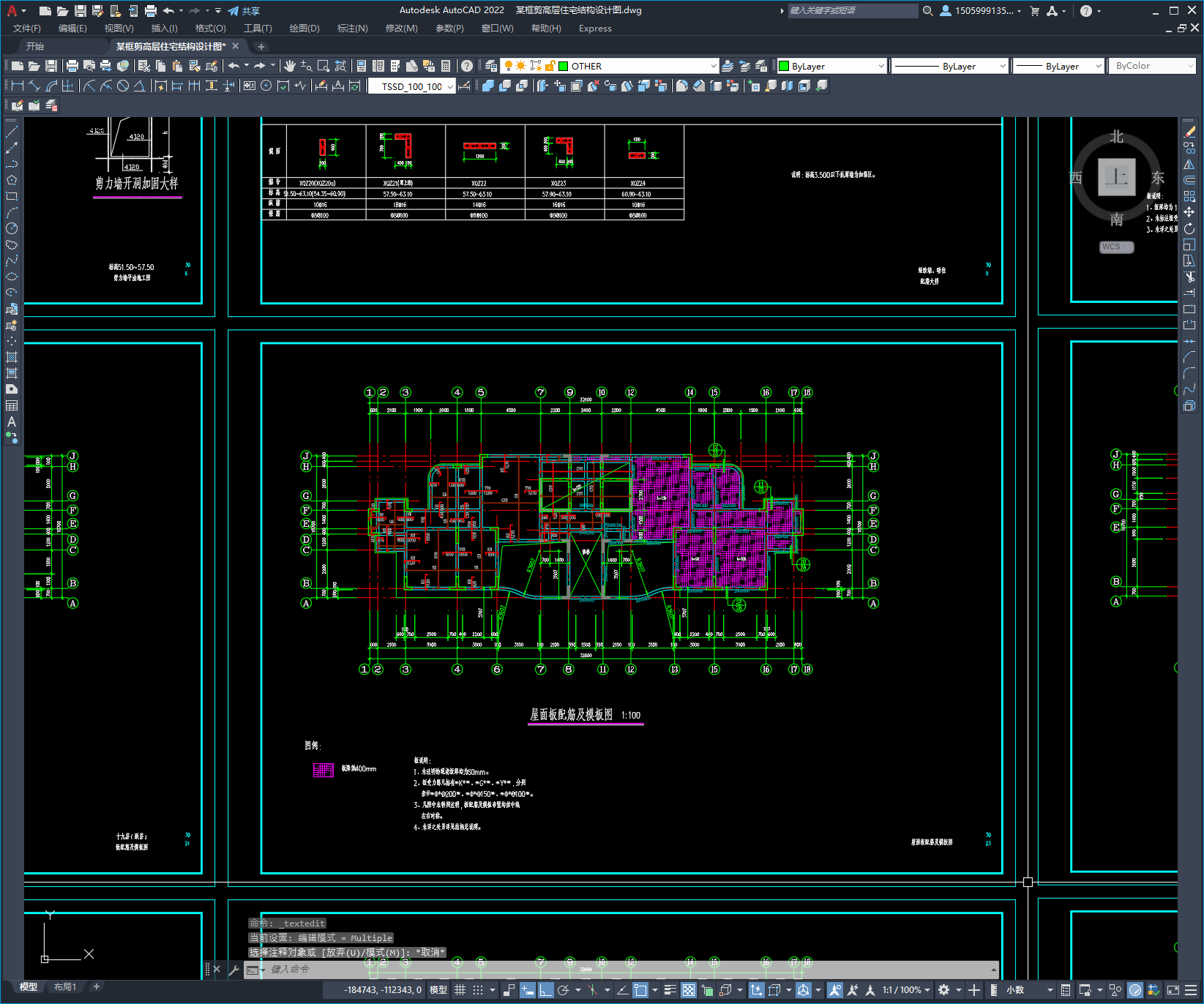The image size is (1204, 1004).
Task: Select the Pan hand tool
Action: [x=290, y=66]
